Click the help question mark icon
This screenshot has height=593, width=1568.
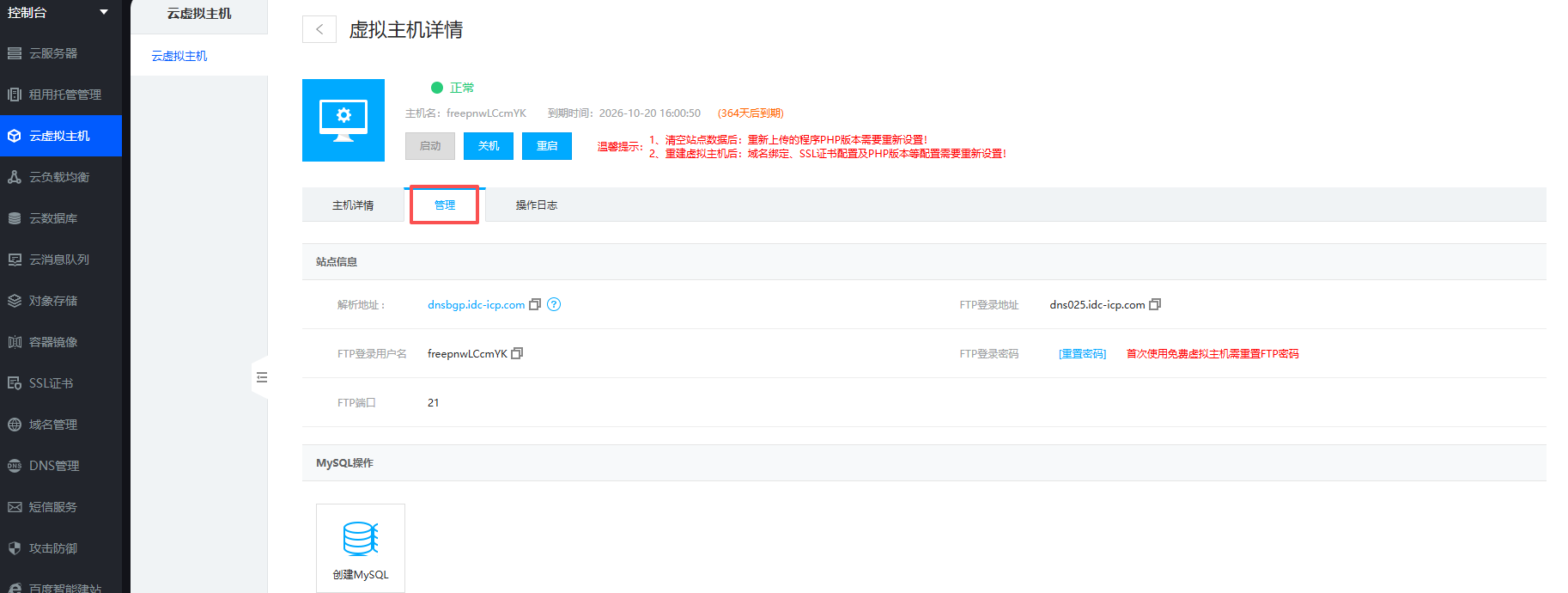tap(554, 304)
